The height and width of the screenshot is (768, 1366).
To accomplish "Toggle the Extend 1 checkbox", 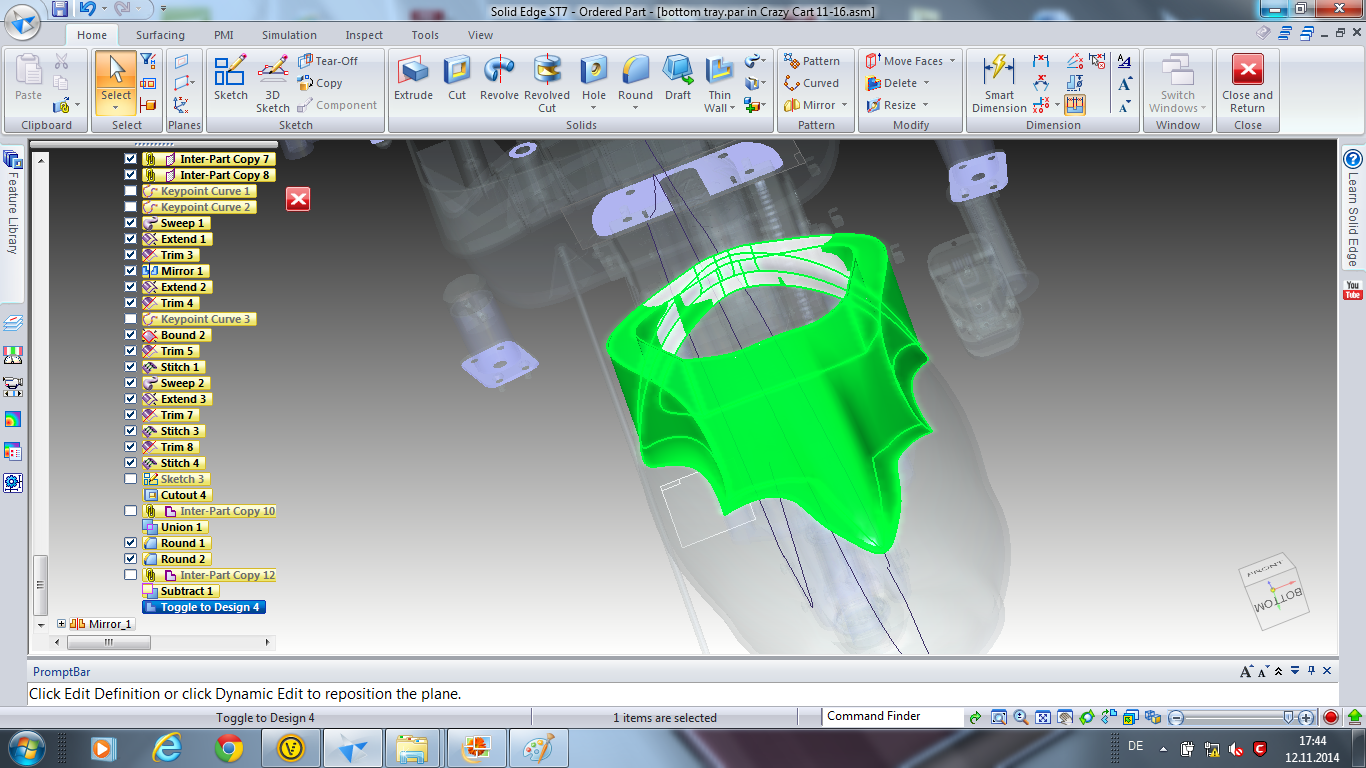I will [x=130, y=239].
